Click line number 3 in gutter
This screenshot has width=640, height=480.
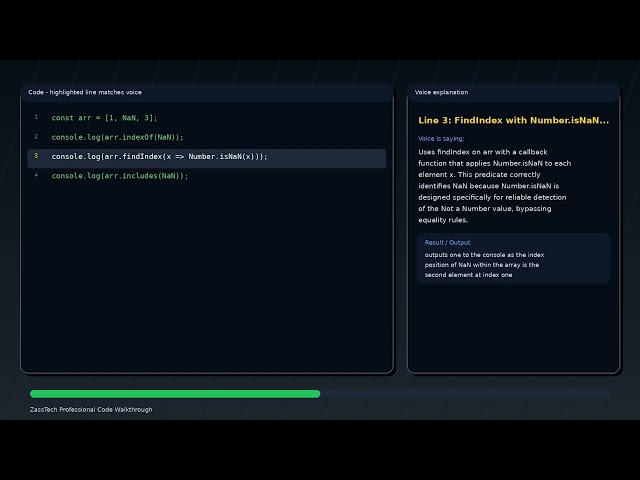click(x=36, y=156)
